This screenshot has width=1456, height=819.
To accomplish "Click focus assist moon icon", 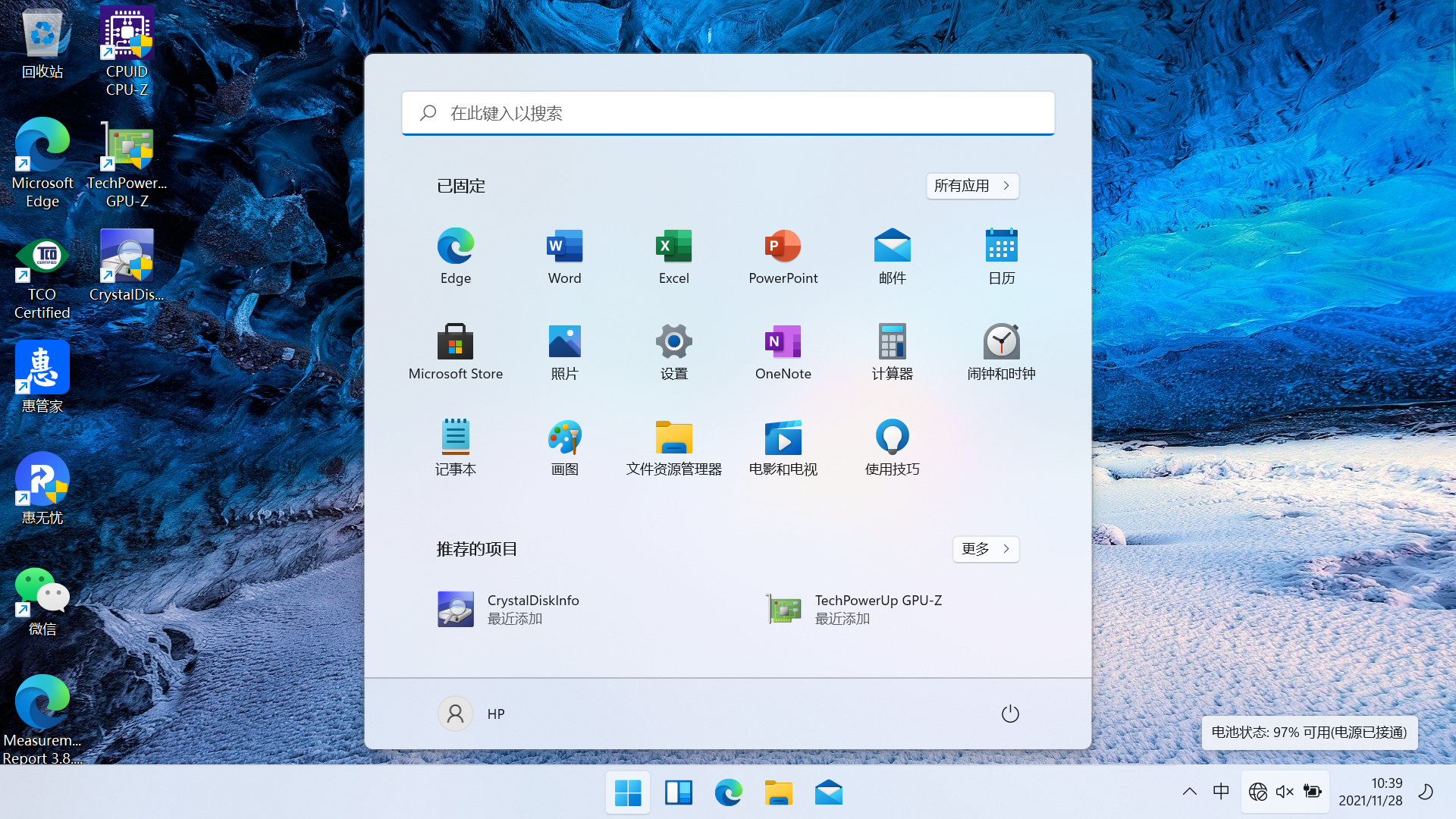I will pos(1426,792).
